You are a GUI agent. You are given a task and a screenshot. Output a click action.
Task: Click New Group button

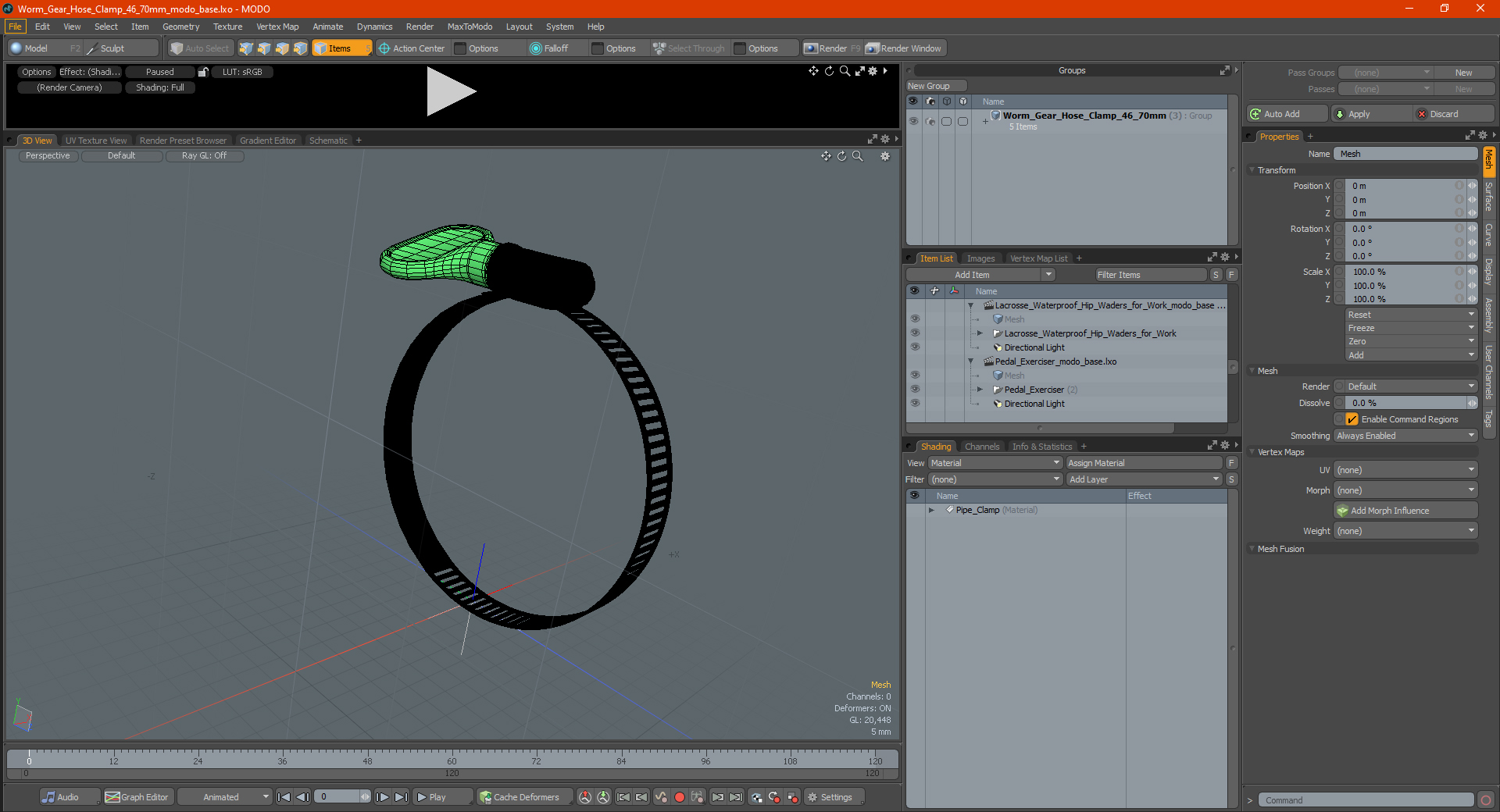coord(936,86)
